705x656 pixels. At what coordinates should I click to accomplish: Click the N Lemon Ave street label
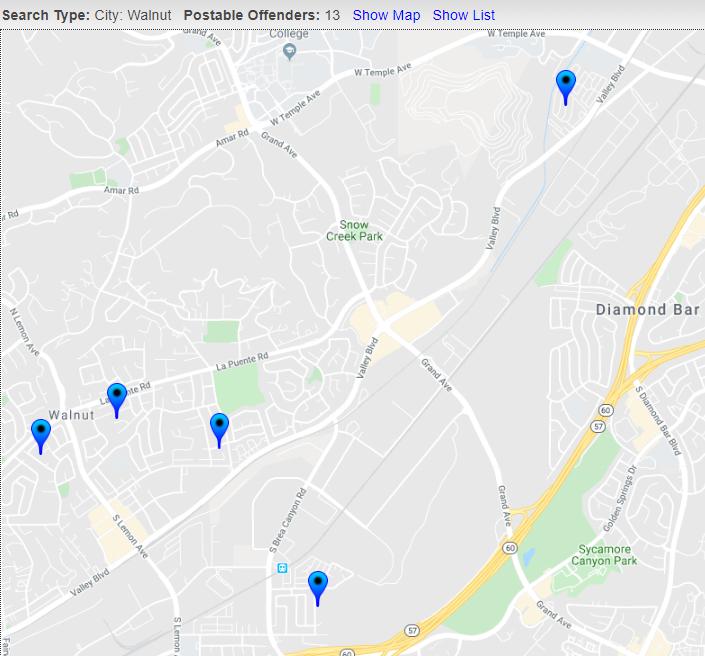pos(23,329)
